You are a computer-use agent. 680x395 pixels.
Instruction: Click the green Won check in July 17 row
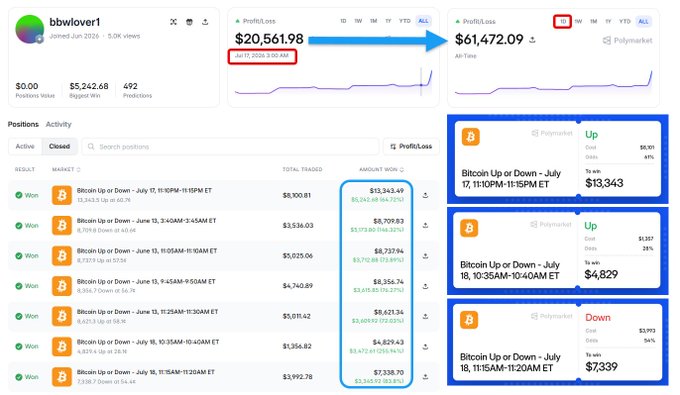click(x=19, y=195)
